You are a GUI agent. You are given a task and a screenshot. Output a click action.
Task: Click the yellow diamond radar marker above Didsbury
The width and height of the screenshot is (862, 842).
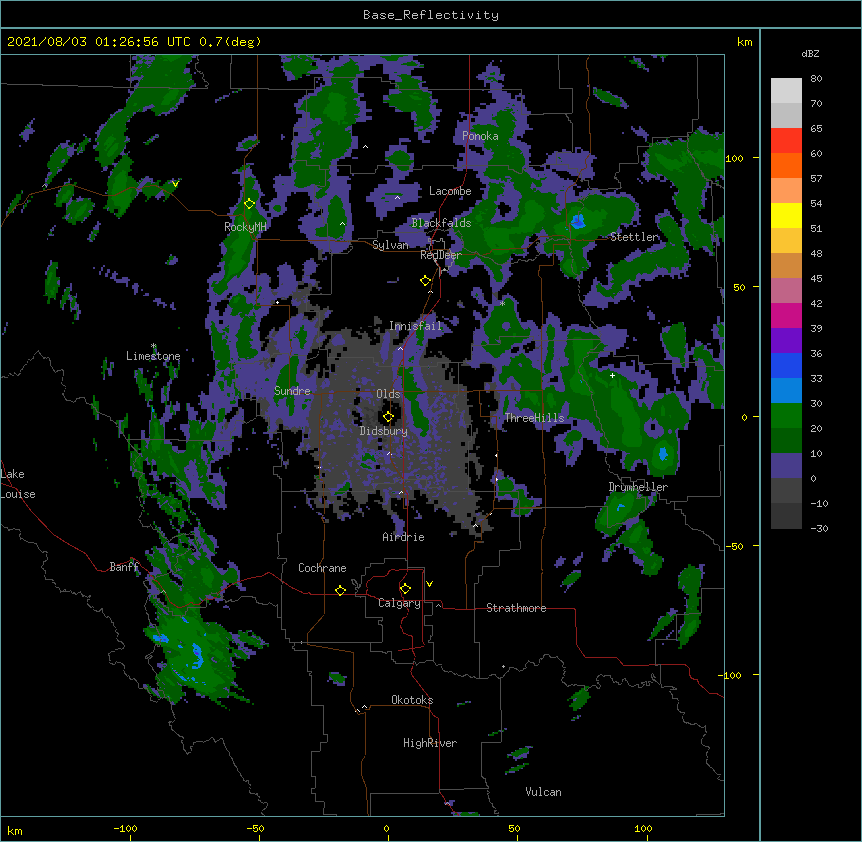[x=388, y=417]
